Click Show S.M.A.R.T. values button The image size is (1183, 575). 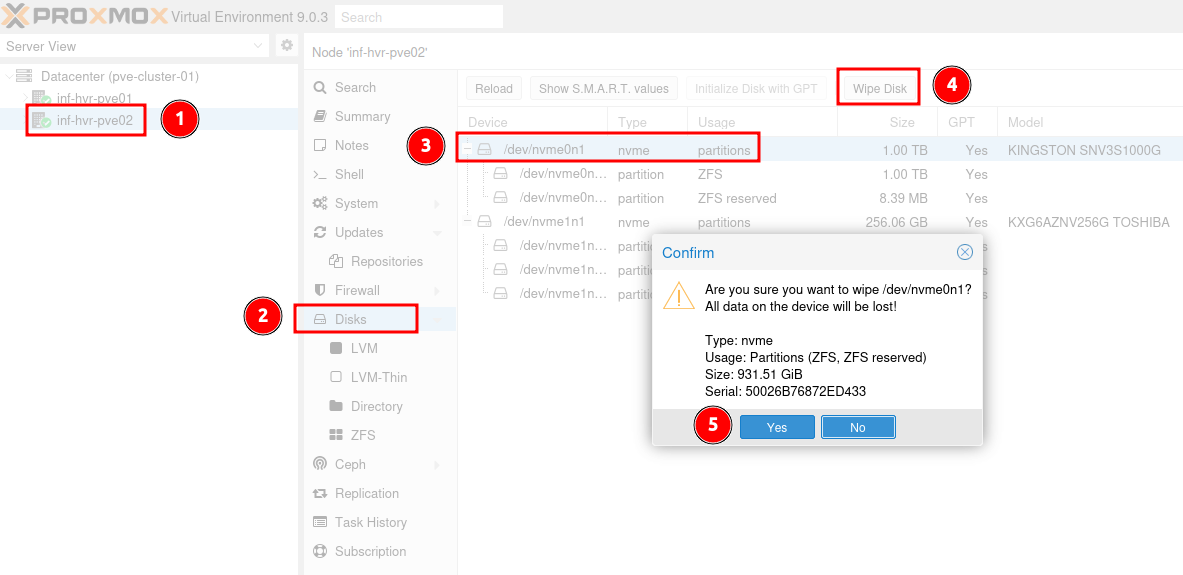pyautogui.click(x=604, y=89)
